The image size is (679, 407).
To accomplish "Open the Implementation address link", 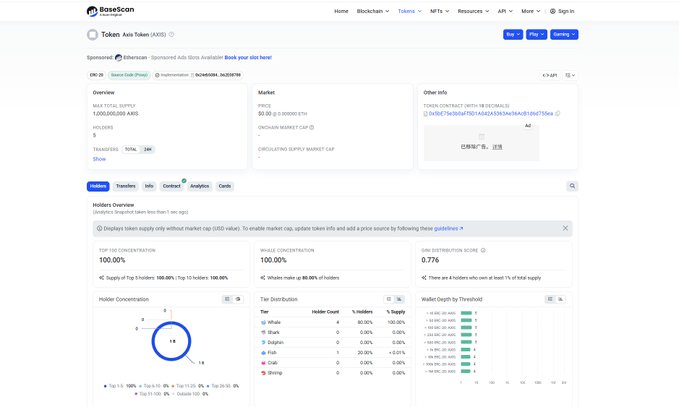I will coord(218,75).
